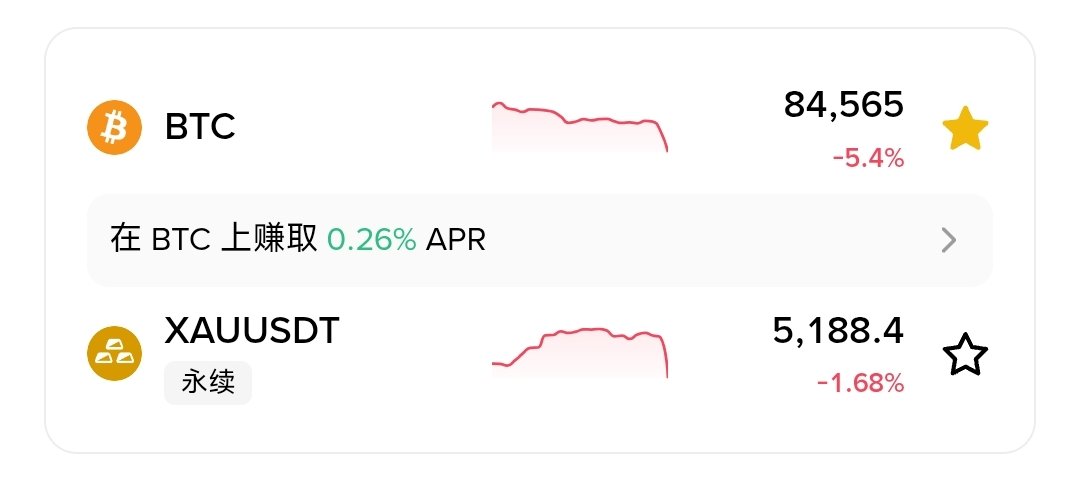Click the 上 character in earn banner

[232, 240]
